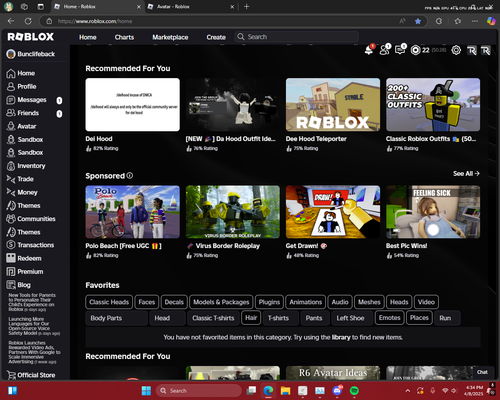Open Official Store cart in sidebar
500x400 pixels.
click(31, 375)
